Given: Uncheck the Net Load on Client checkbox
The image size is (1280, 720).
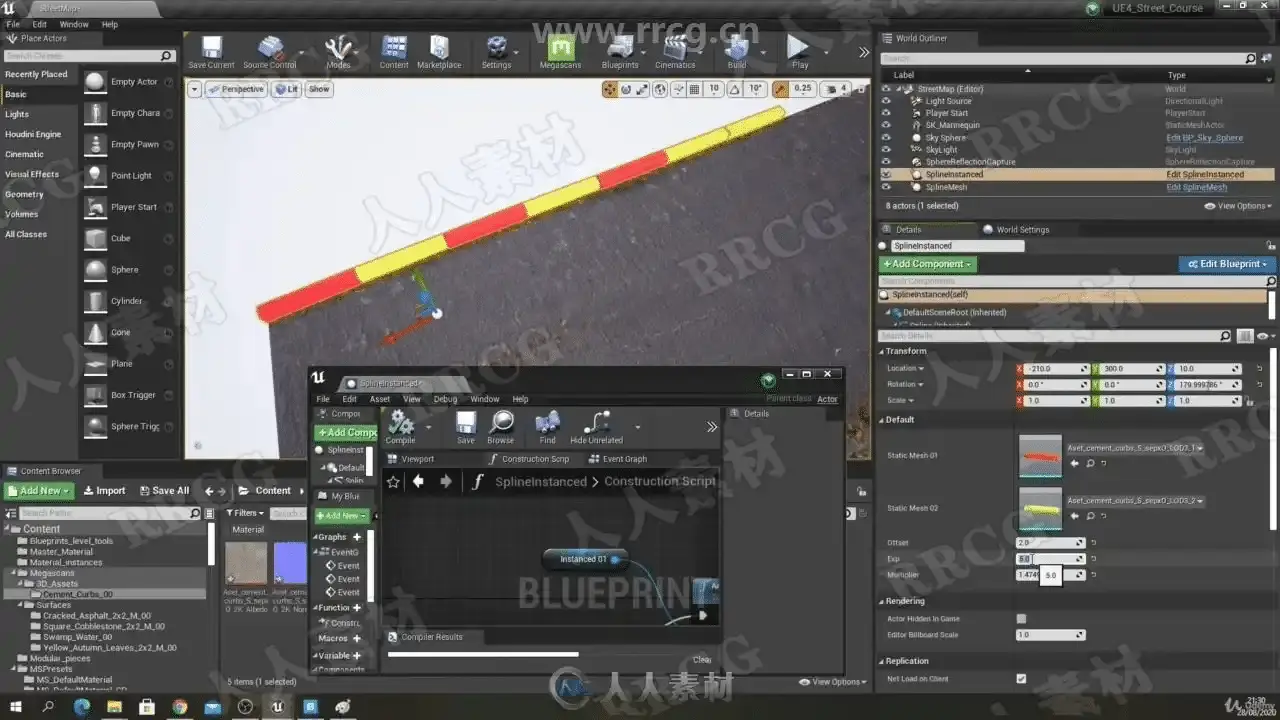Looking at the screenshot, I should pos(1021,679).
